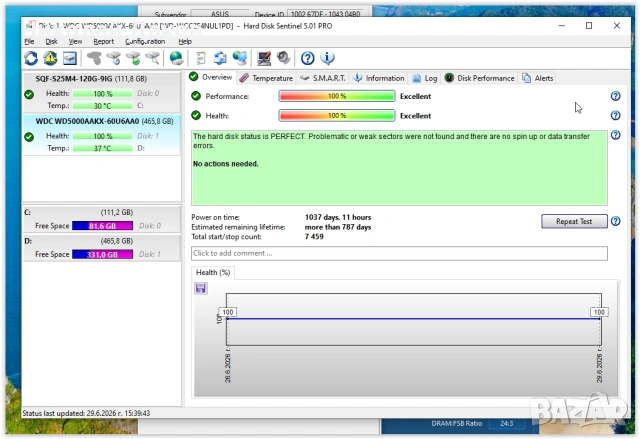Click the comment input field
The width and height of the screenshot is (640, 439).
399,253
